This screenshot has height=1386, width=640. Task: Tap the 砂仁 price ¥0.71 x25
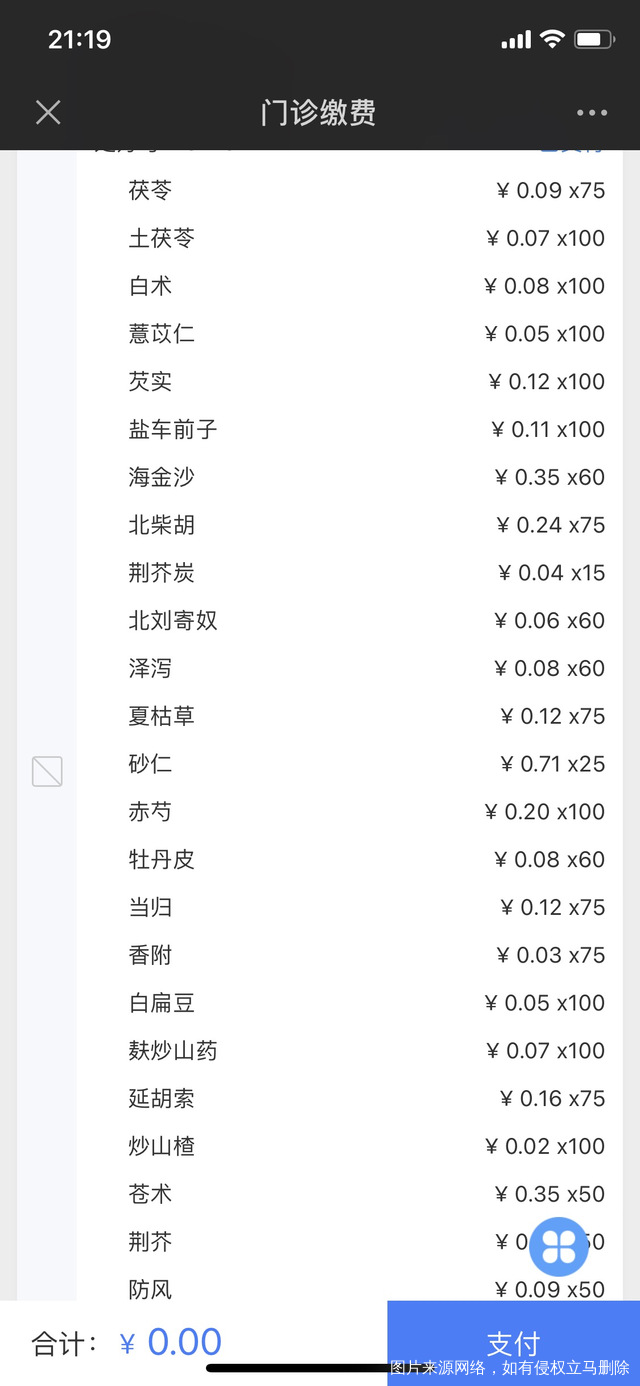click(x=552, y=764)
